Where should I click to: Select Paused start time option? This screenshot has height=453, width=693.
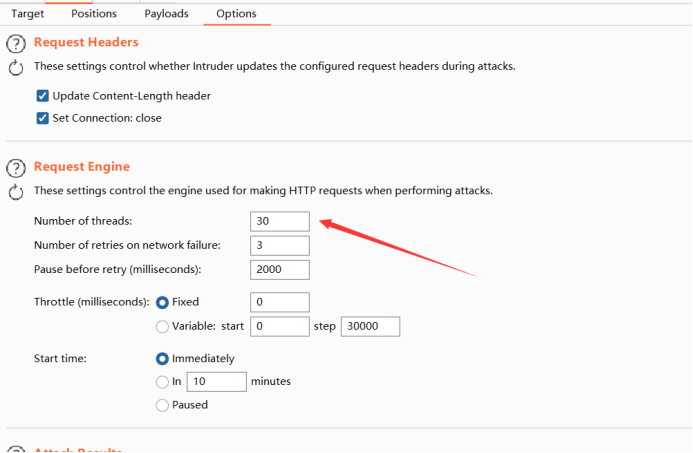(x=162, y=405)
